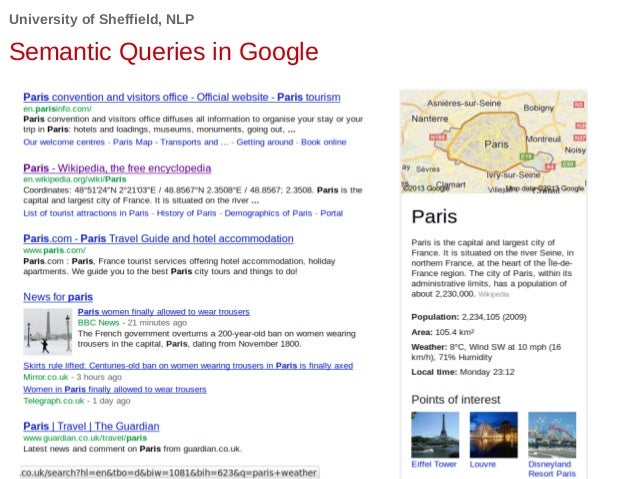The height and width of the screenshot is (479, 638).
Task: Open Paris - Wikipedia, the free encyclopedia result
Action: [117, 168]
